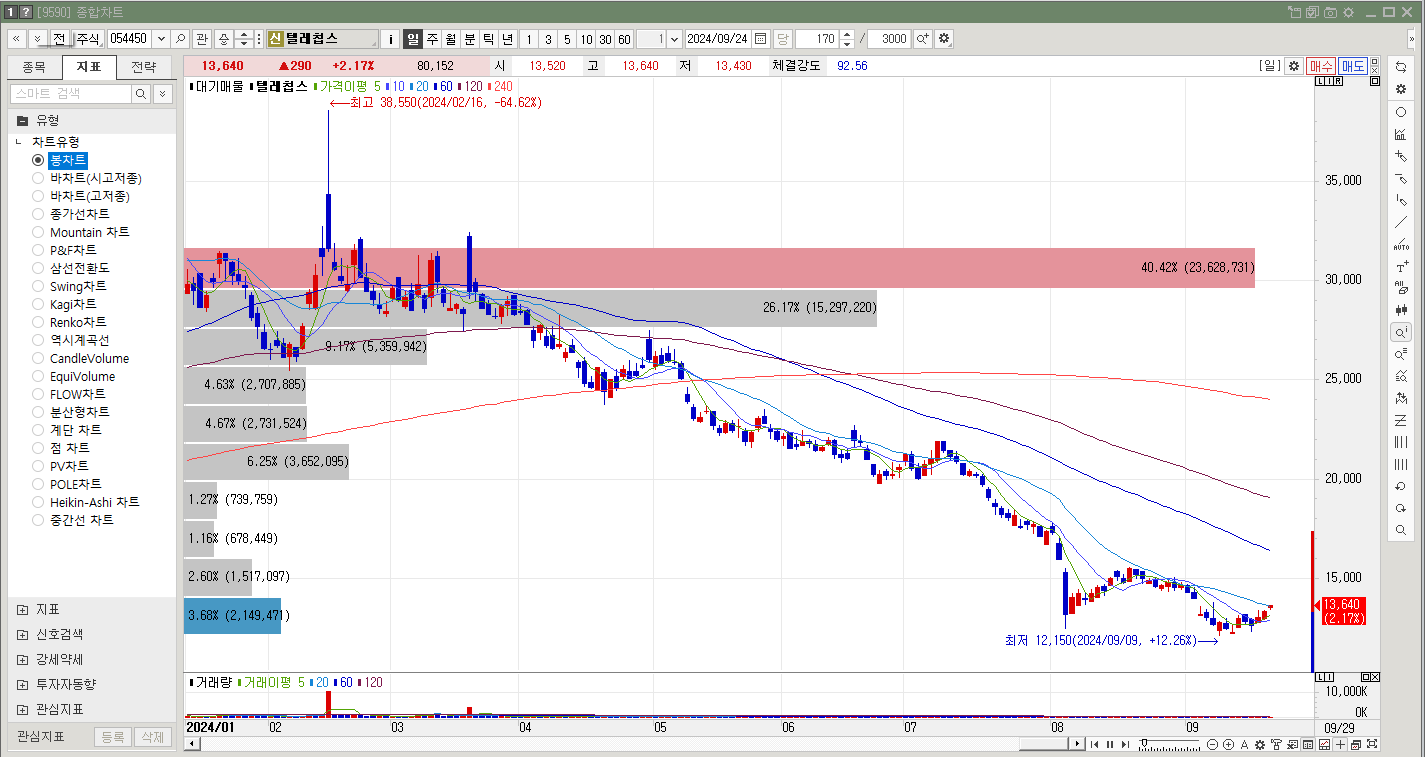Image resolution: width=1425 pixels, height=757 pixels.
Task: Select Heikin-Ashi 차트 radio option
Action: [x=38, y=502]
